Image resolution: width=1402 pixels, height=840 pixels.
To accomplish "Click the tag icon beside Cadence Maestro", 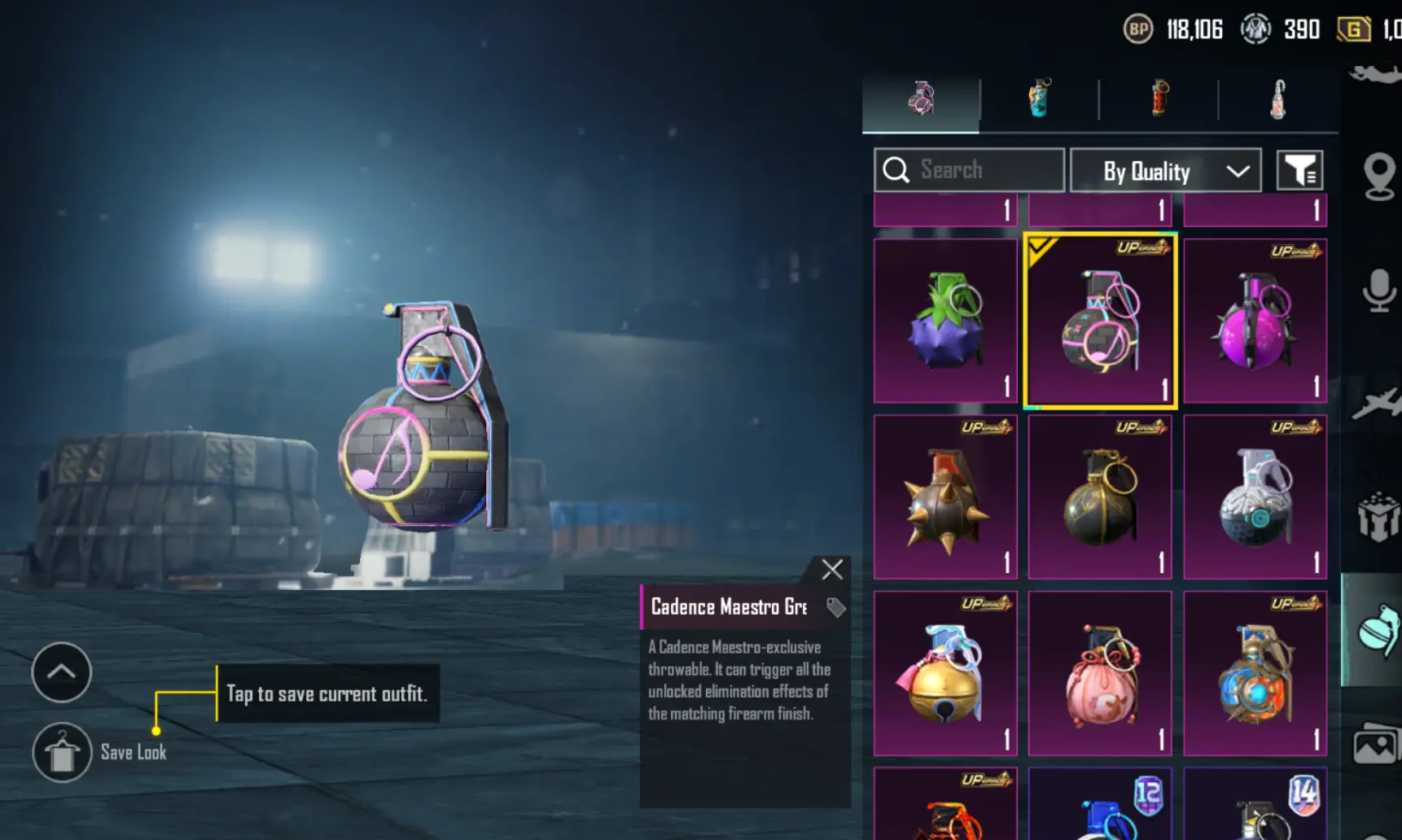I will point(835,607).
